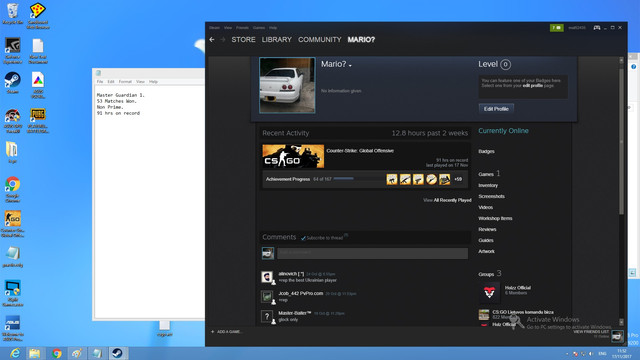Open Jcob_442 PvPro.com commenter avatar

click(x=267, y=297)
